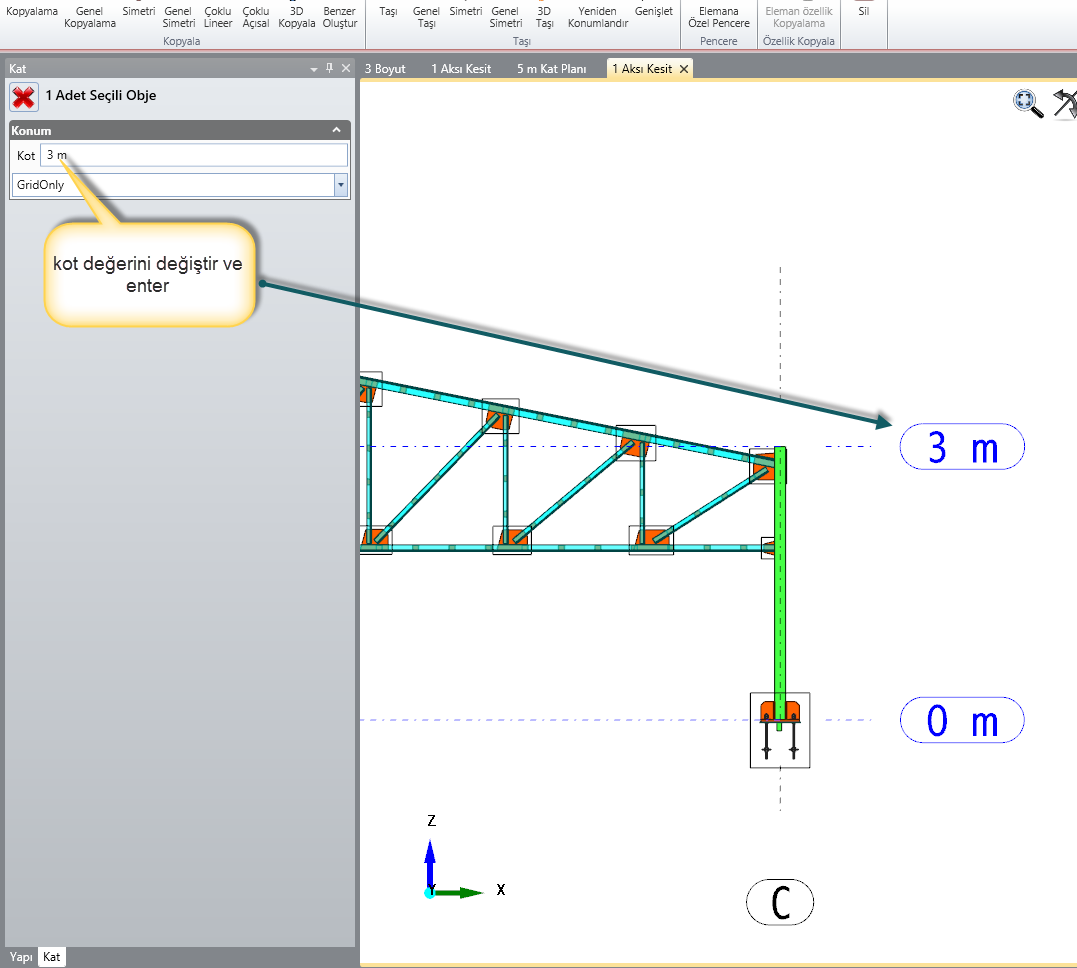Collapse the Konum section
The image size is (1077, 968).
pyautogui.click(x=337, y=131)
